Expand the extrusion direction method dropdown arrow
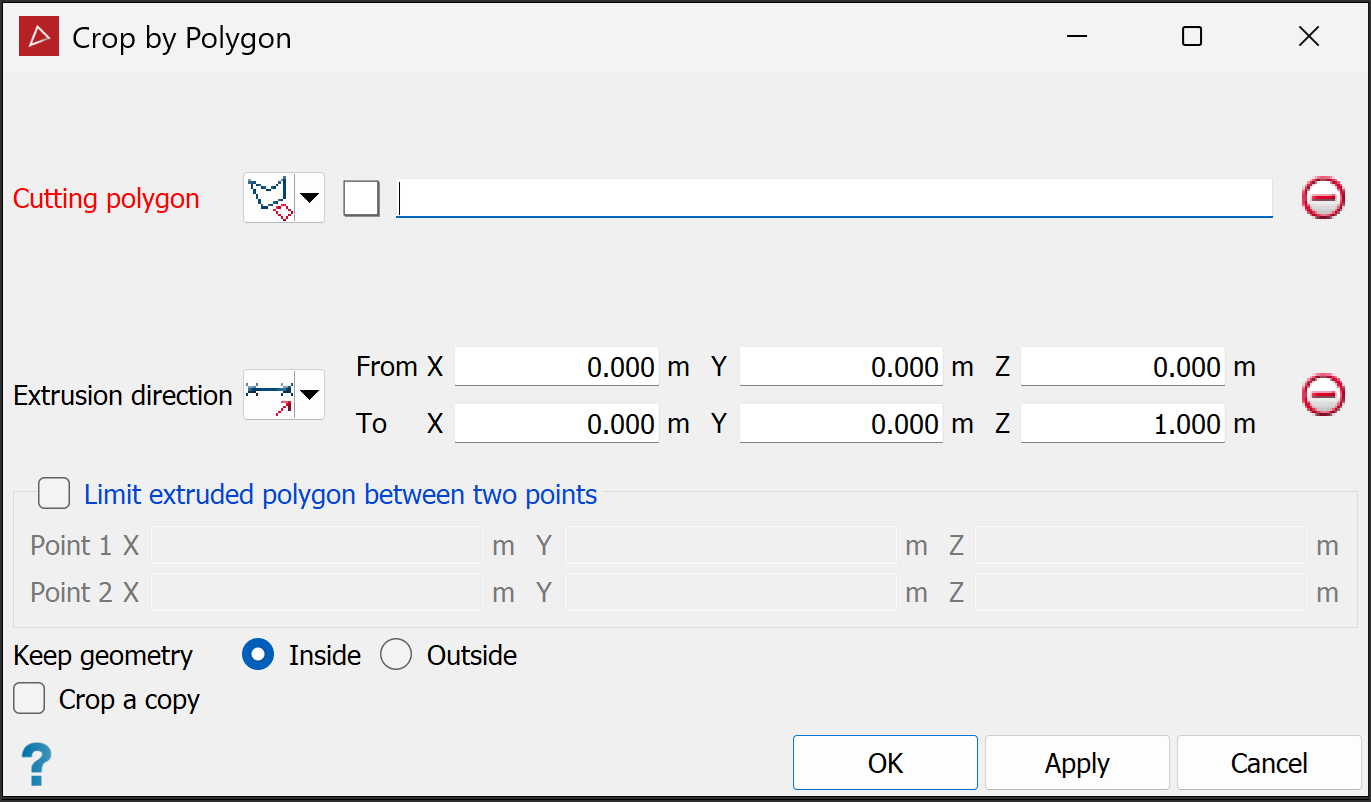This screenshot has width=1371, height=802. coord(311,395)
